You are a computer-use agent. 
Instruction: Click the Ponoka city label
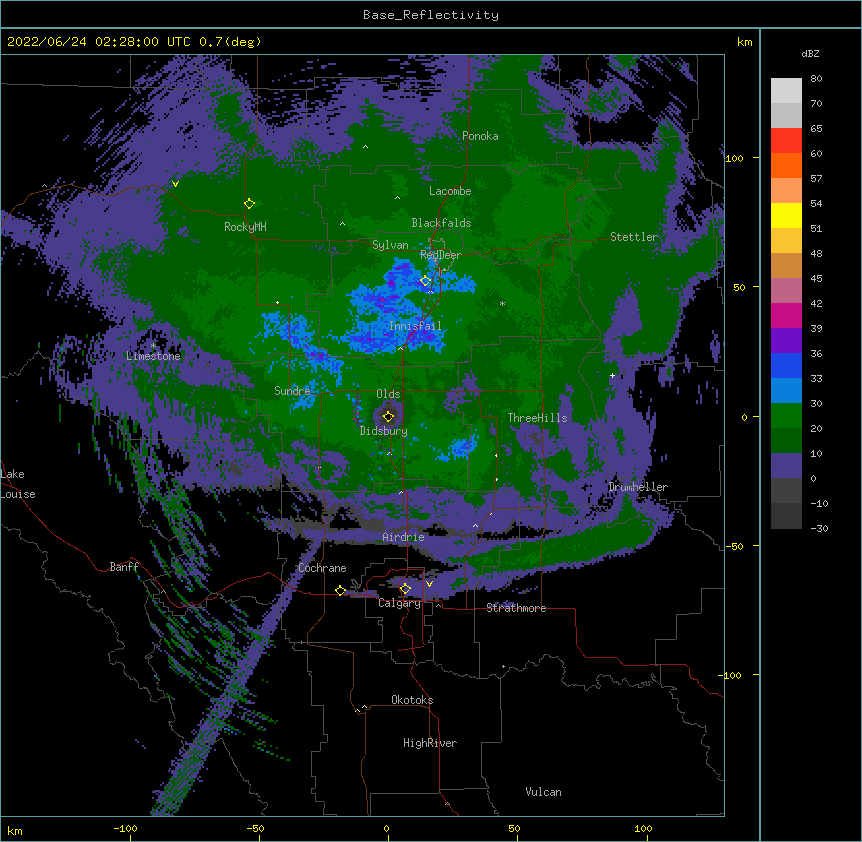[480, 136]
